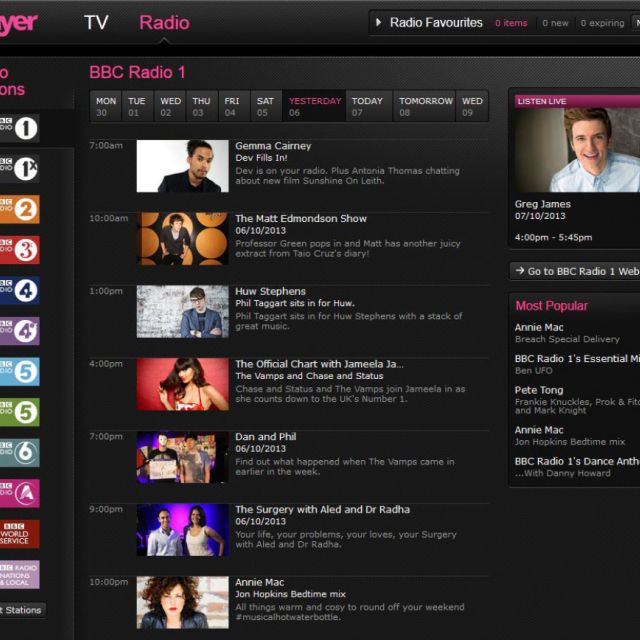Open the Huw Stephens title link
This screenshot has height=640, width=640.
[x=270, y=291]
